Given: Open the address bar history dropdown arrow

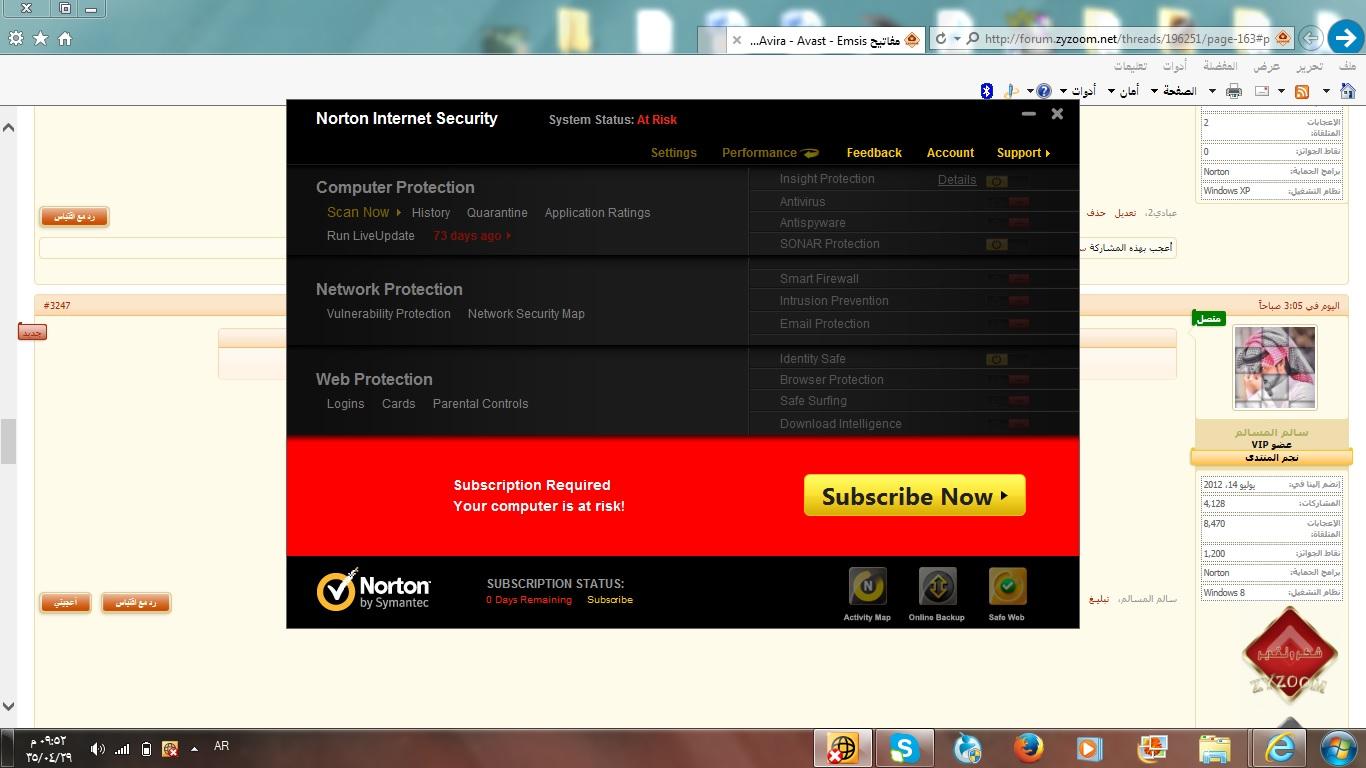Looking at the screenshot, I should (x=957, y=39).
